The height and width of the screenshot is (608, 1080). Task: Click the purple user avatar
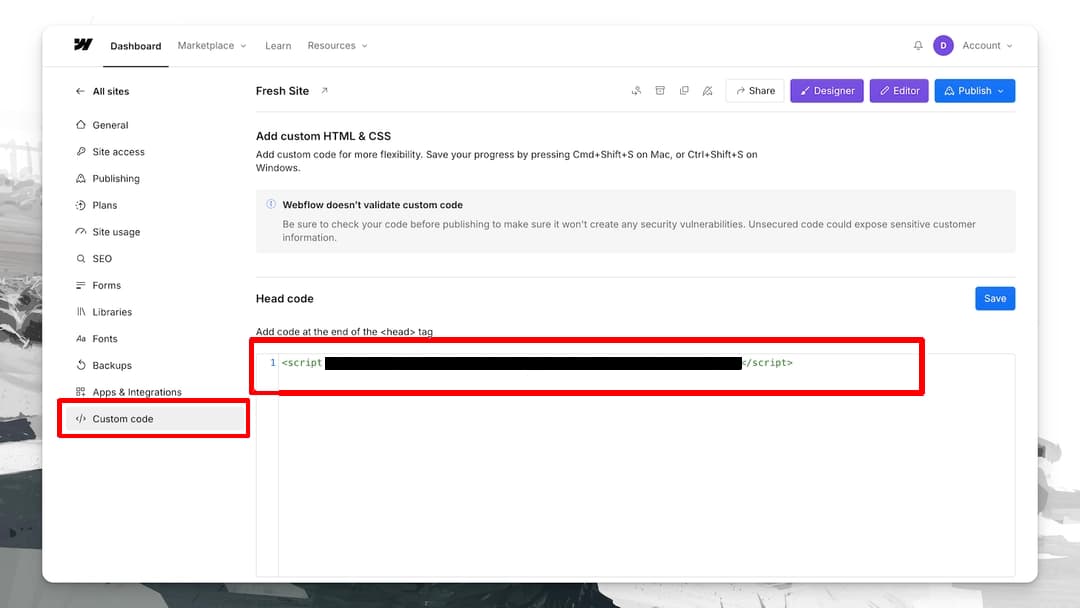pos(943,46)
